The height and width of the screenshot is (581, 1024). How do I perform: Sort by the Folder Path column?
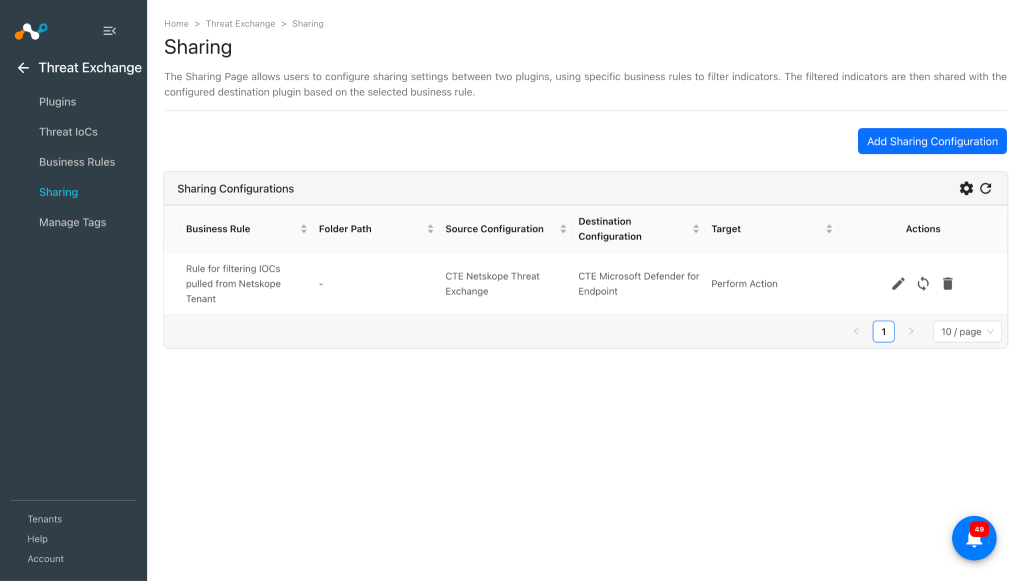[x=430, y=229]
